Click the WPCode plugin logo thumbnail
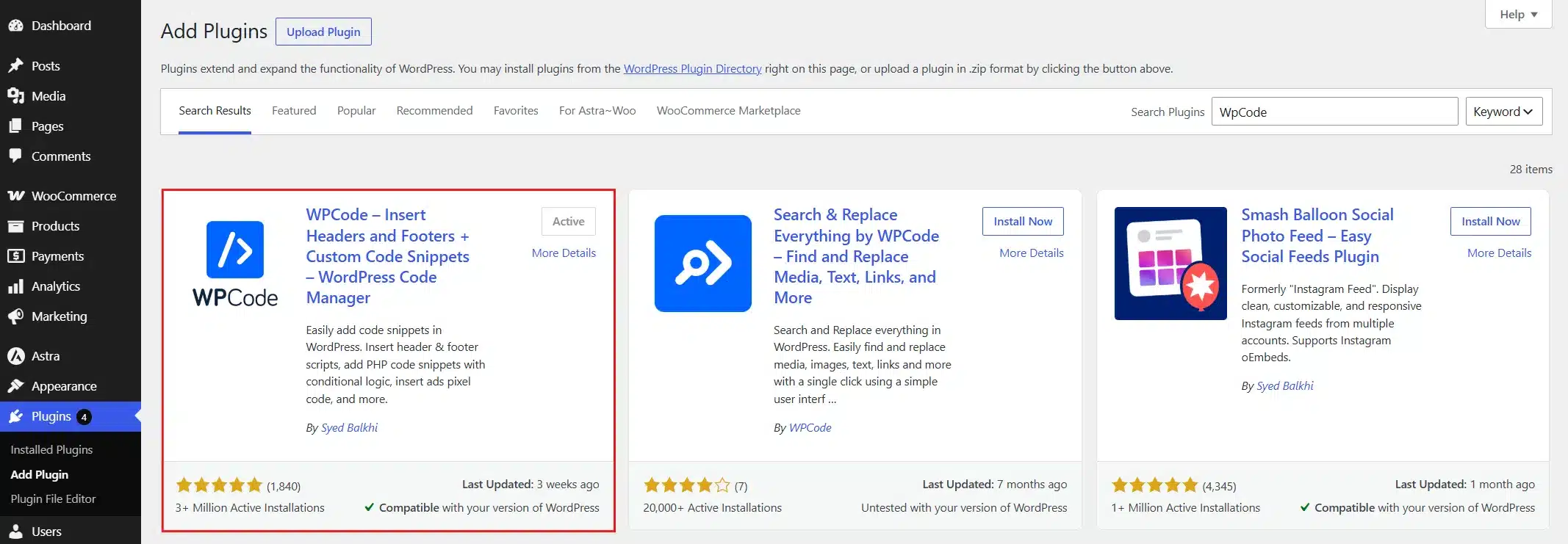This screenshot has height=544, width=1568. tap(235, 264)
